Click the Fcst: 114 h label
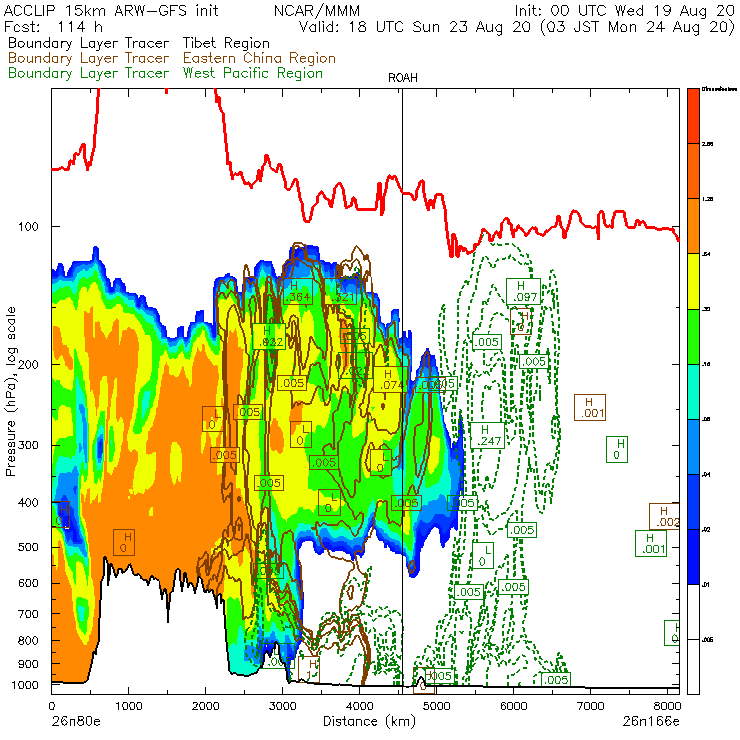Screen dimensions: 740x740 (x=53, y=26)
